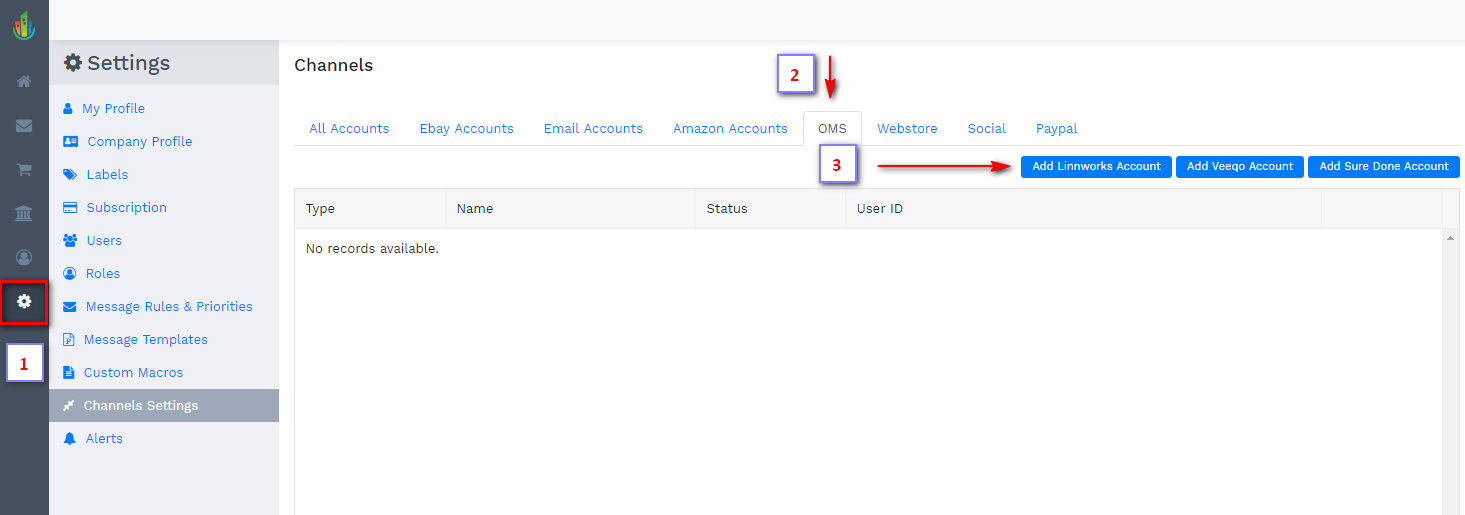Click Add Linnworks Account button

click(x=1096, y=167)
